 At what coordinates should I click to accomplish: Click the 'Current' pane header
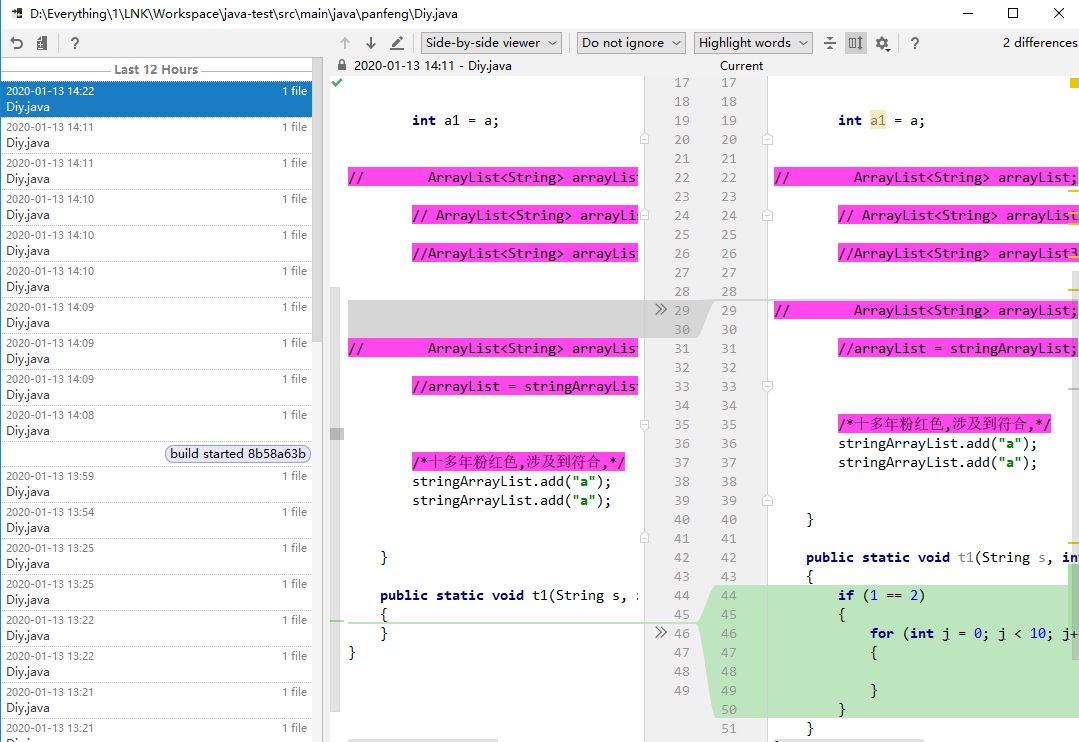point(741,65)
